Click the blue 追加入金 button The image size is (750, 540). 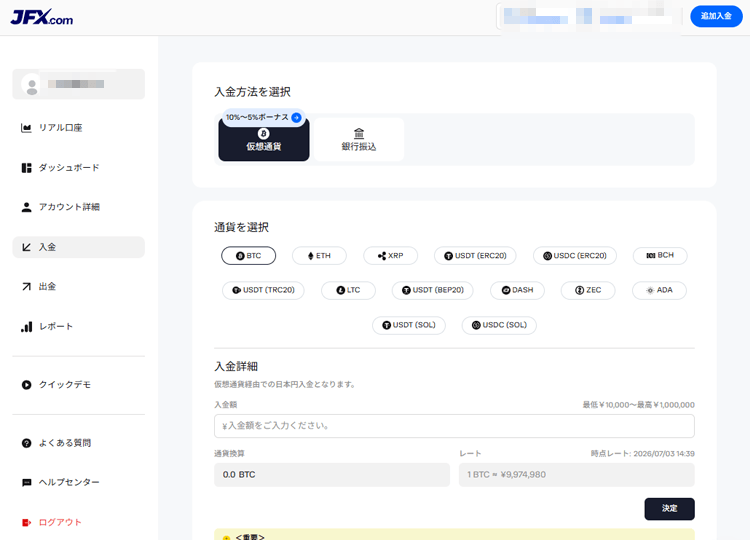tap(716, 16)
